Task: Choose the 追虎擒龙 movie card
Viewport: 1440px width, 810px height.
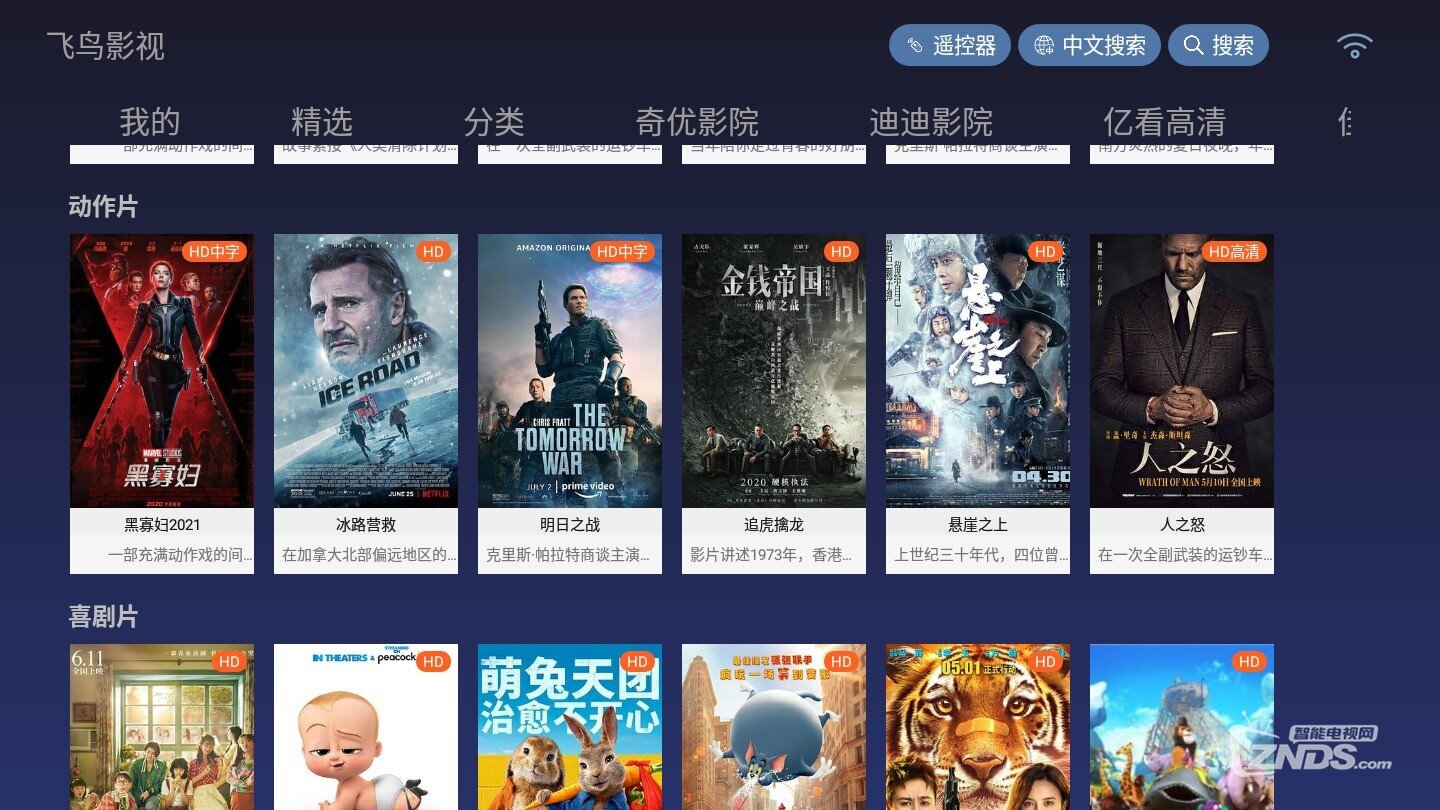Action: pos(774,404)
